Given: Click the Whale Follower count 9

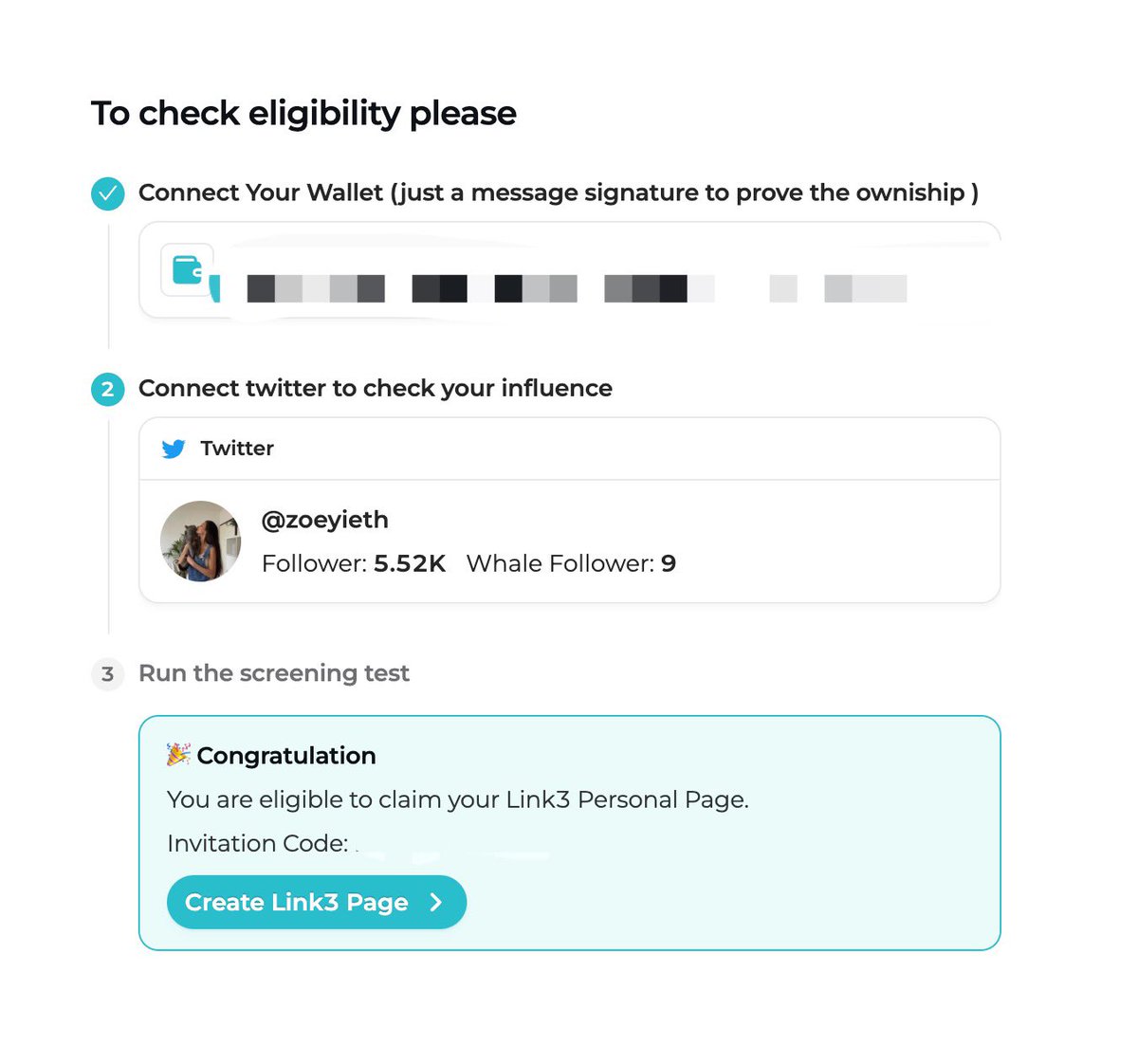Looking at the screenshot, I should coord(669,563).
